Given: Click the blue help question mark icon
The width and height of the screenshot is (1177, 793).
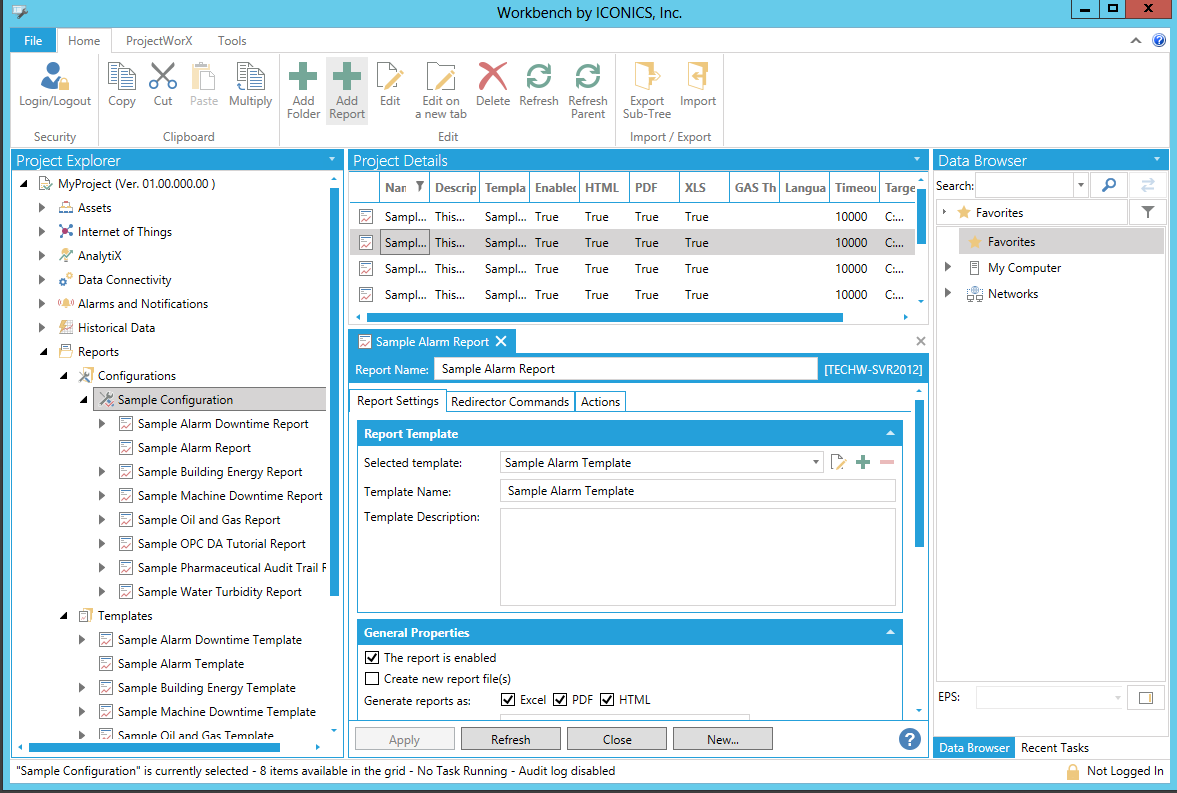Looking at the screenshot, I should [x=909, y=739].
